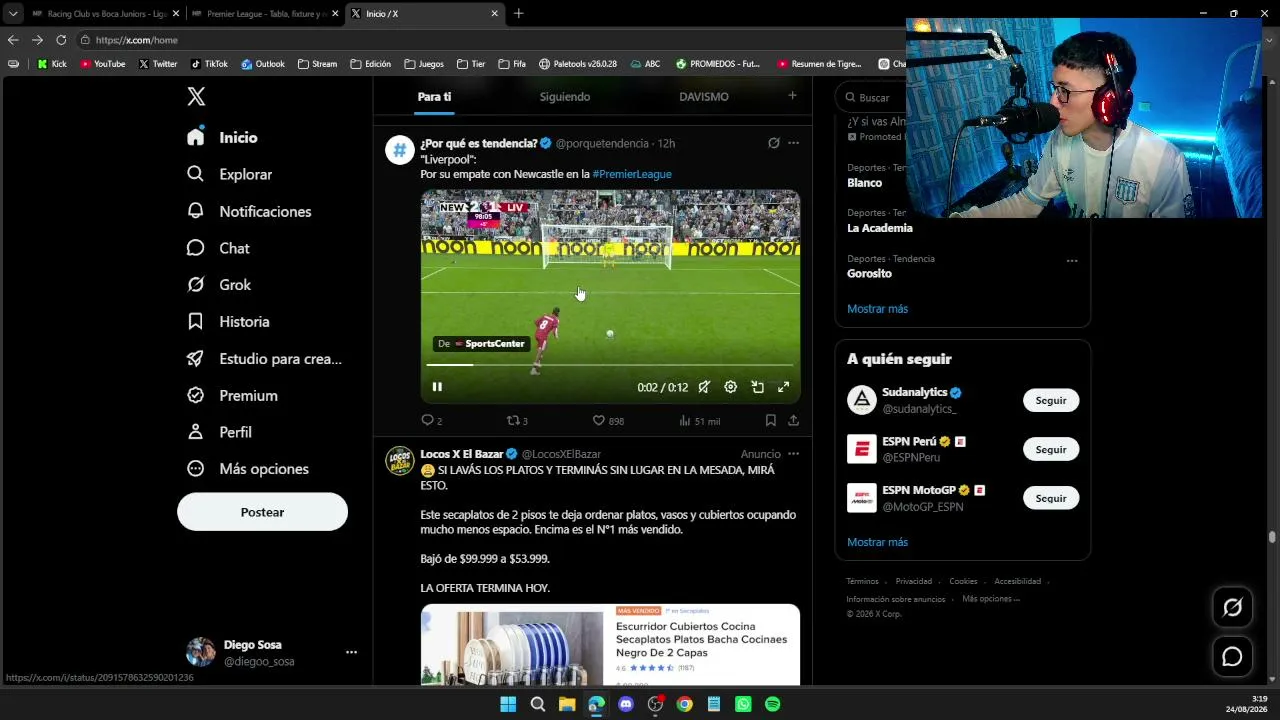Viewport: 1280px width, 720px height.
Task: Click the page vertical scrollbar thumb
Action: point(1272,537)
